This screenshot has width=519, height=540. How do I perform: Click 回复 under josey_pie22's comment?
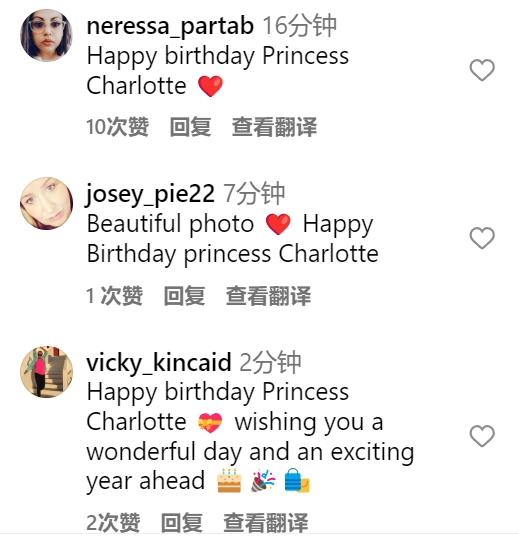click(x=185, y=295)
